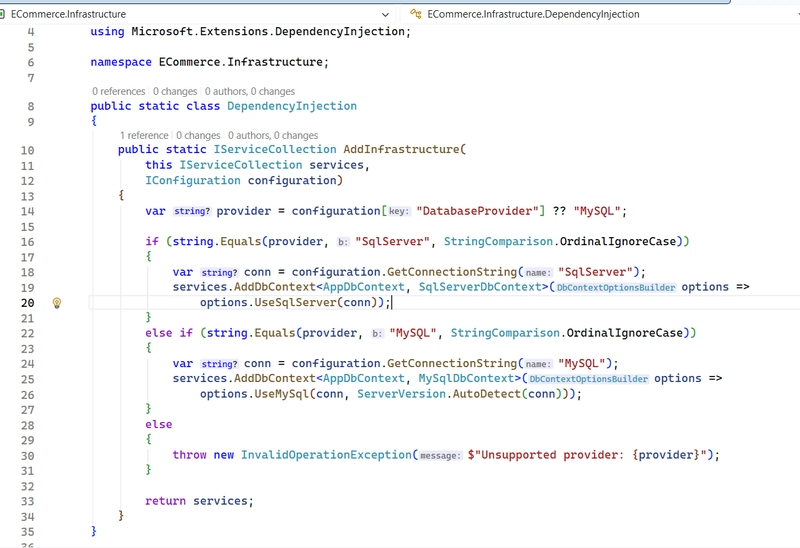800x548 pixels.
Task: Click 'Microsoft.Extensions.DependencyInjection' using directive
Action: click(x=268, y=32)
